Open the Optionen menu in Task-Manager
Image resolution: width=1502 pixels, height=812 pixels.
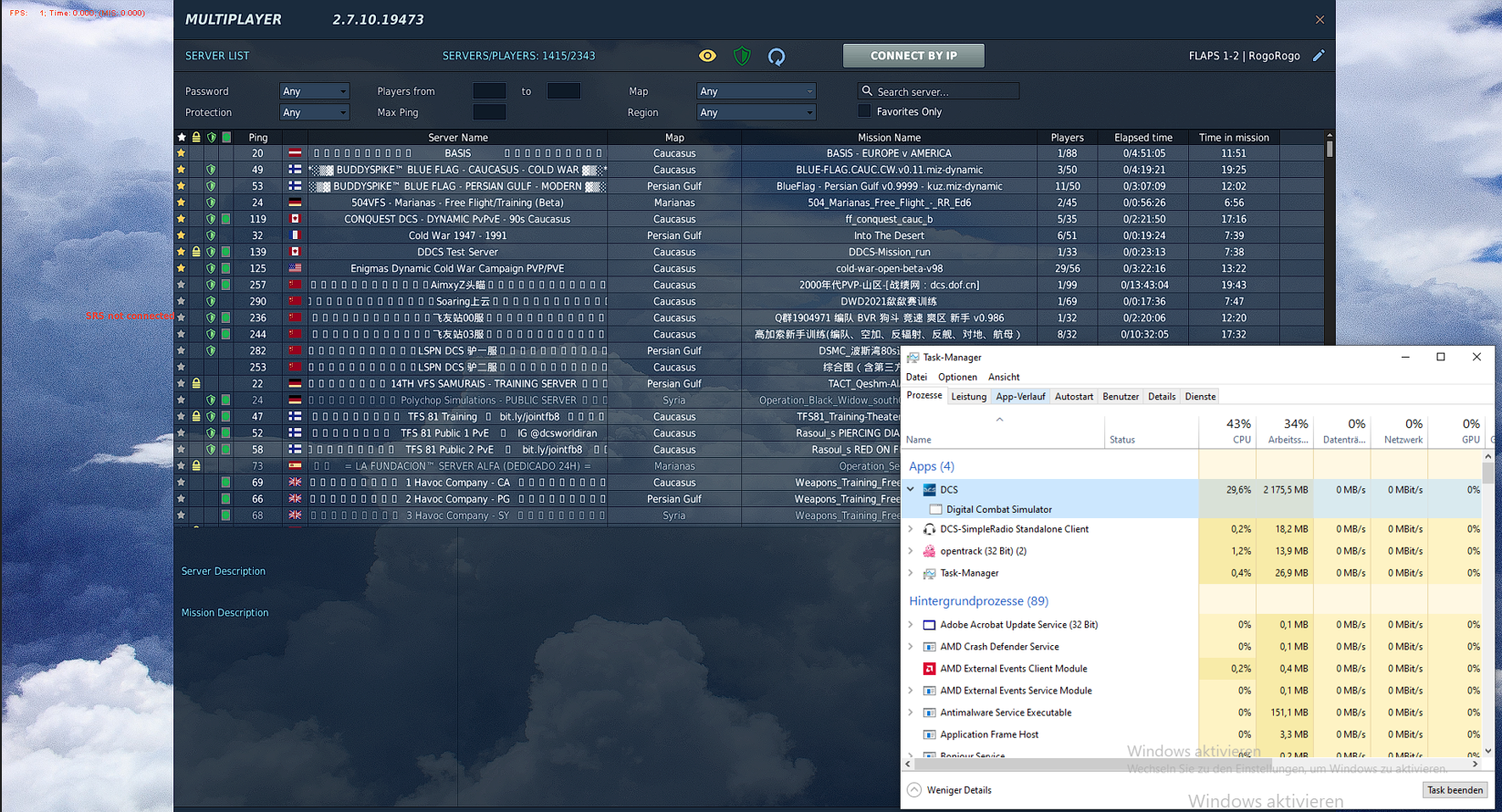957,377
